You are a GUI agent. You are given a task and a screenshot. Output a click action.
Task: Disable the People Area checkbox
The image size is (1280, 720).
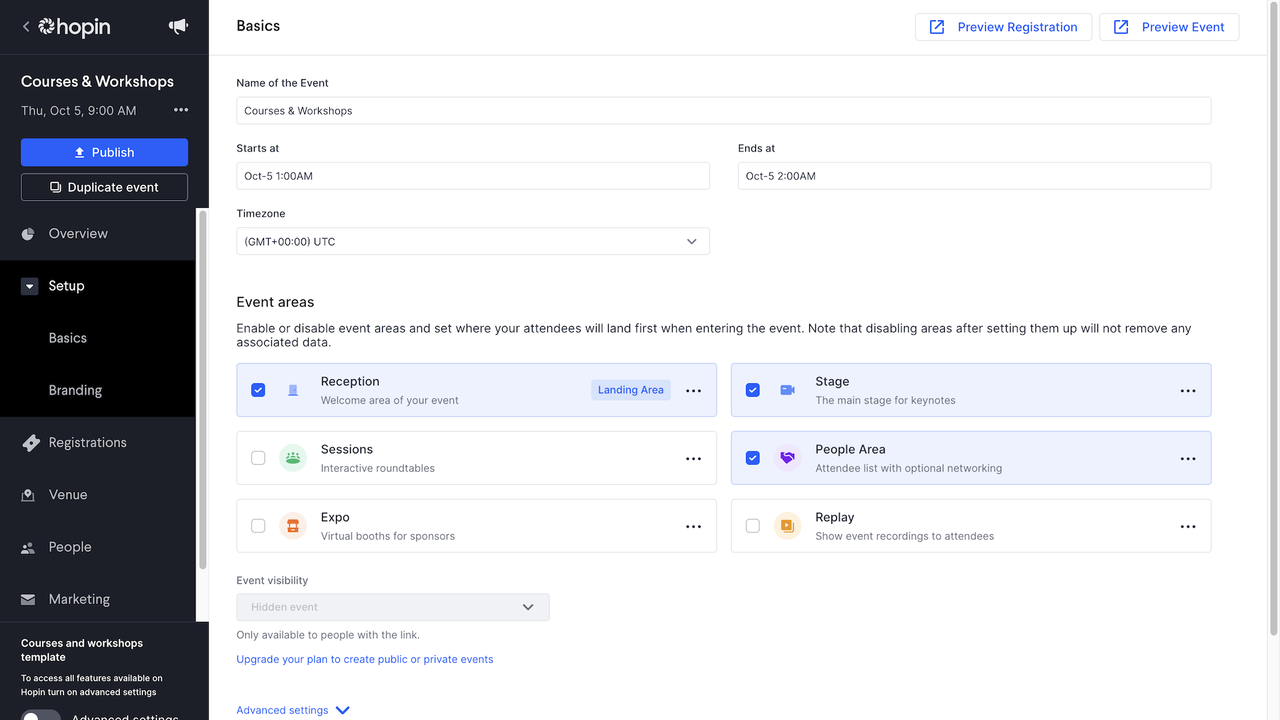click(x=753, y=458)
